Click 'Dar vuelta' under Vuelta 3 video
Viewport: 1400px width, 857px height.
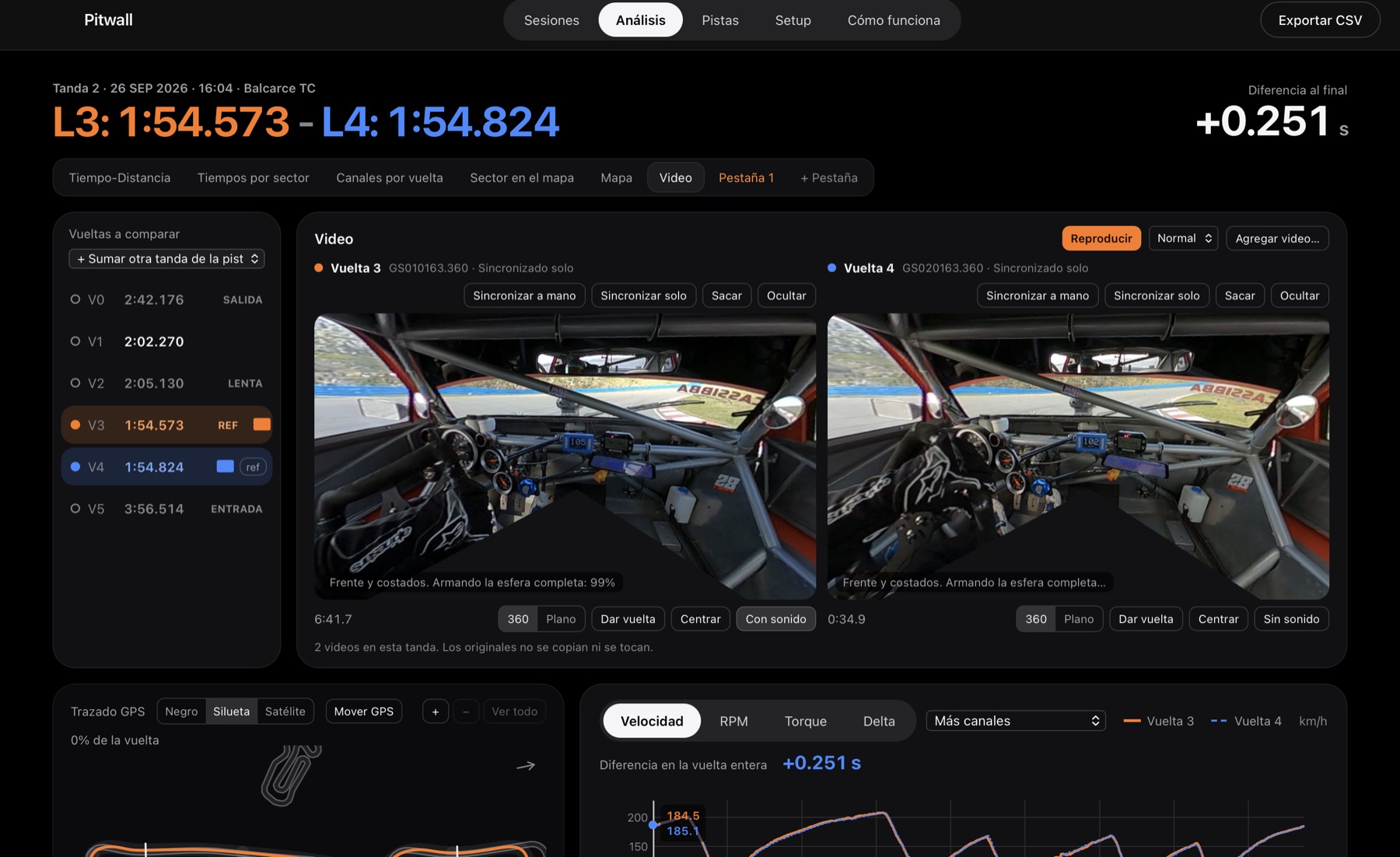628,619
